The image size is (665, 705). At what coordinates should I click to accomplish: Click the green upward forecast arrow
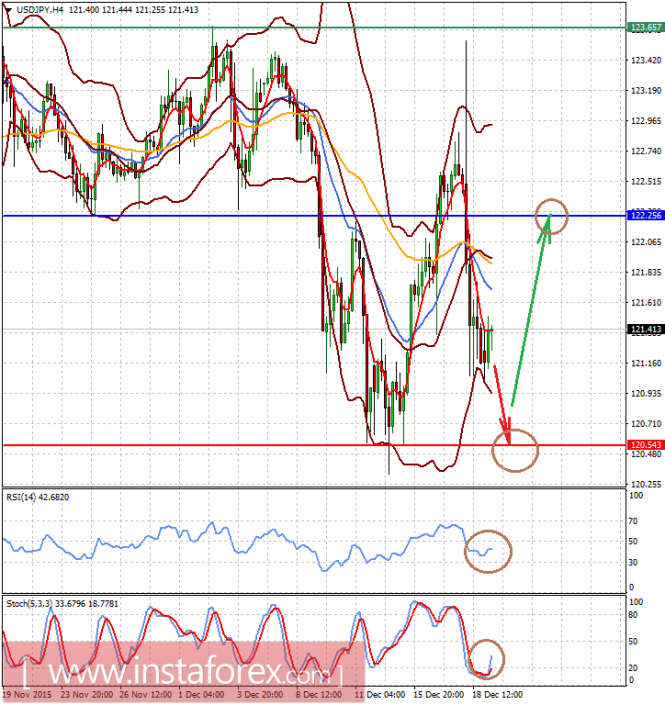click(531, 310)
